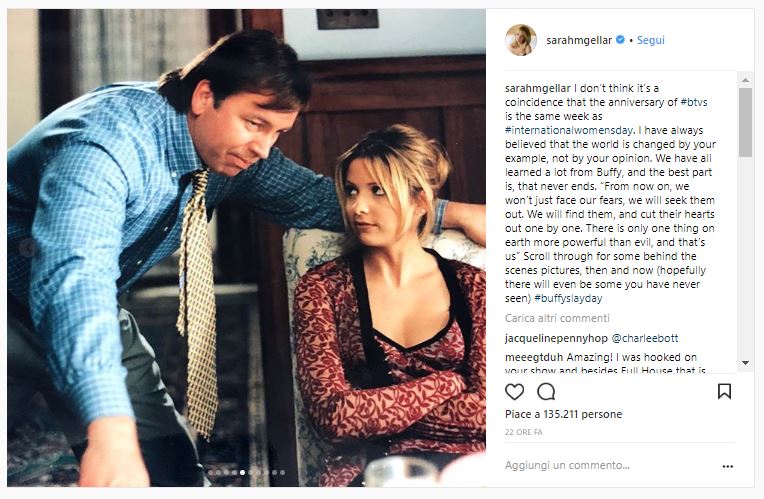
Task: Visit commenter jacquelinepennyhop's profile
Action: 556,339
